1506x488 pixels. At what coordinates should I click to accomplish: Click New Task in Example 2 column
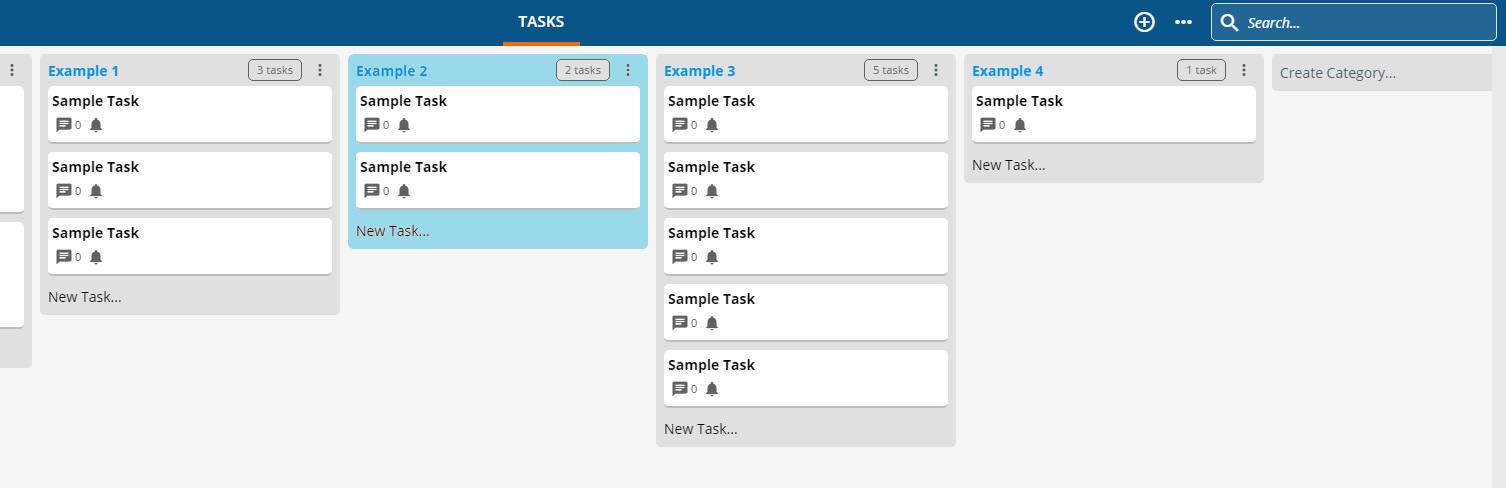[x=393, y=231]
